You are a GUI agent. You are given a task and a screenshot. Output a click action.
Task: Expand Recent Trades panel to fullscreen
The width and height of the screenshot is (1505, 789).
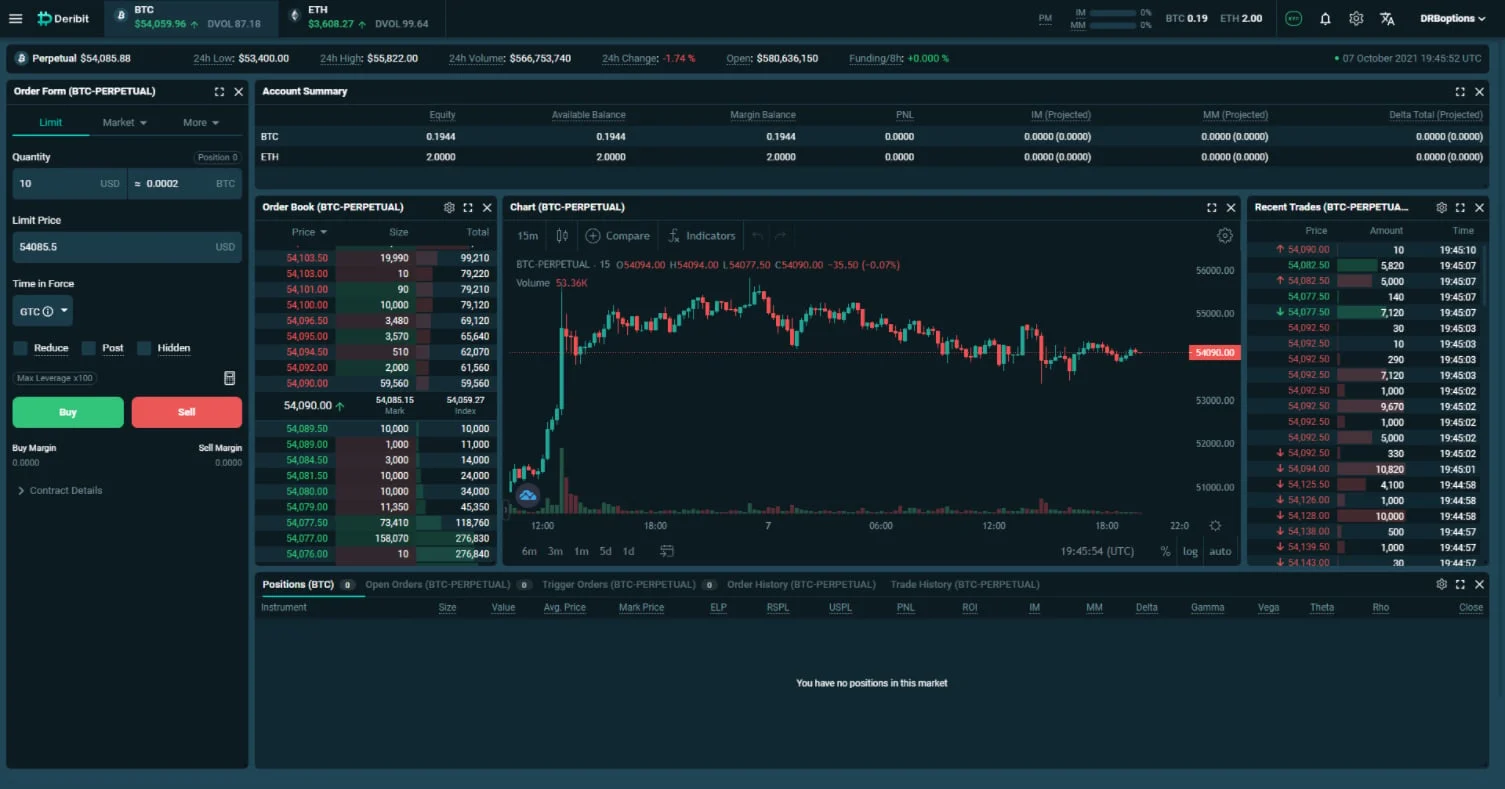(x=1460, y=207)
